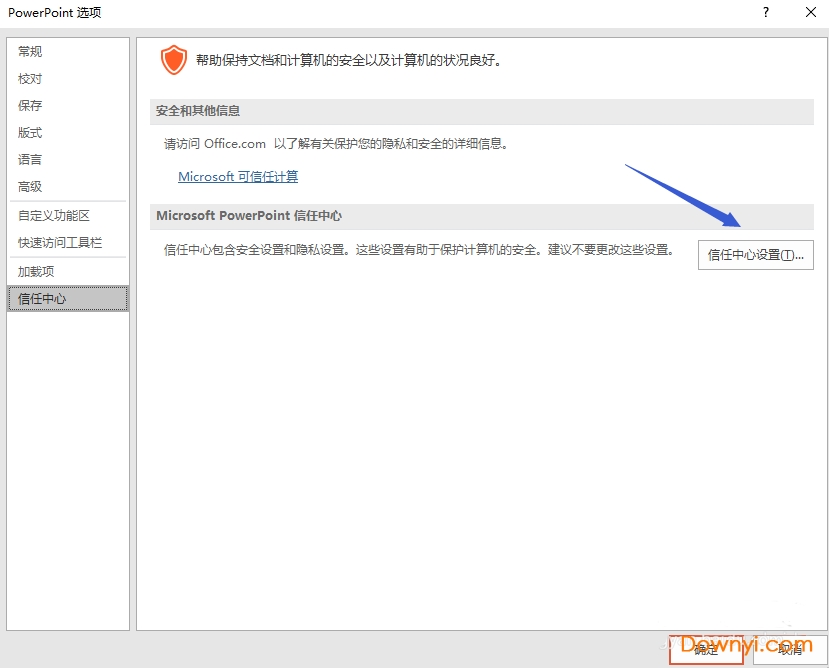Select 常规 in the options sidebar
Screen dimensions: 829x668
pos(31,52)
